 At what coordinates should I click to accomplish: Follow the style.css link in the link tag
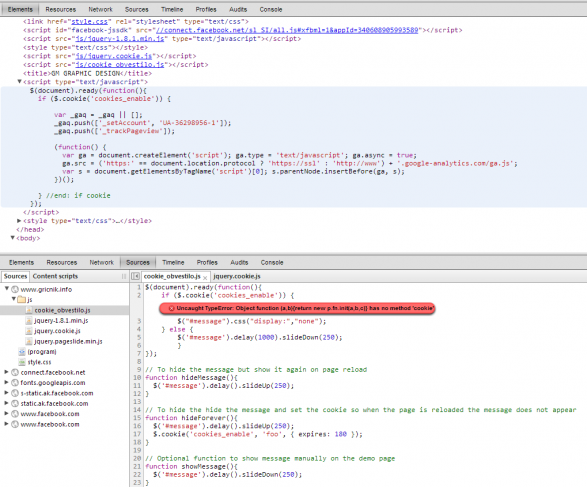[x=89, y=22]
